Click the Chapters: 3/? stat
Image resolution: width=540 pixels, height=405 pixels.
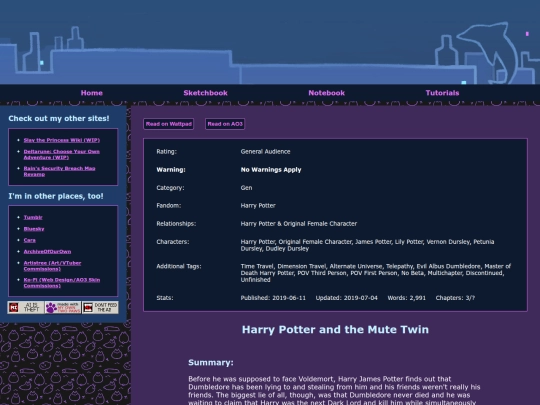point(455,298)
